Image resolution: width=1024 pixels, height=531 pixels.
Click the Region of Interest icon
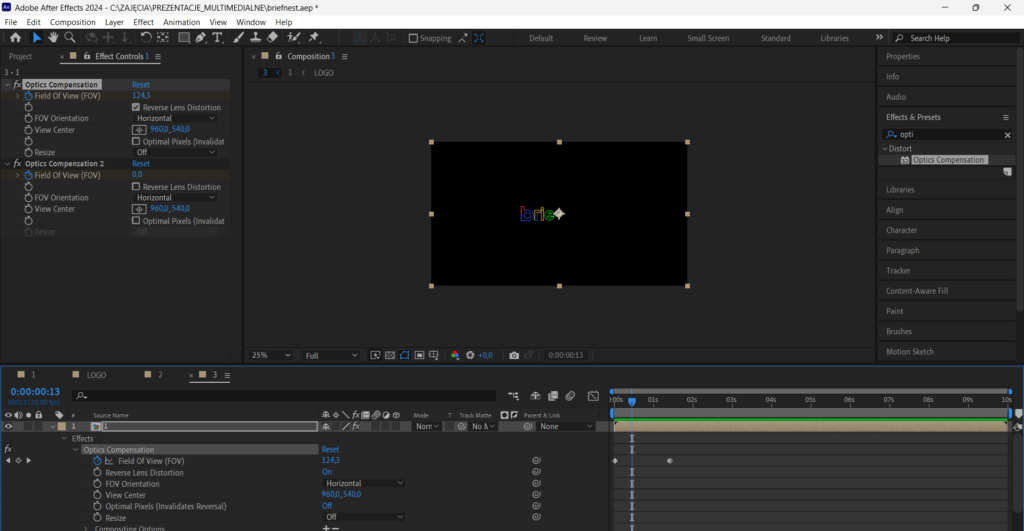pyautogui.click(x=419, y=355)
